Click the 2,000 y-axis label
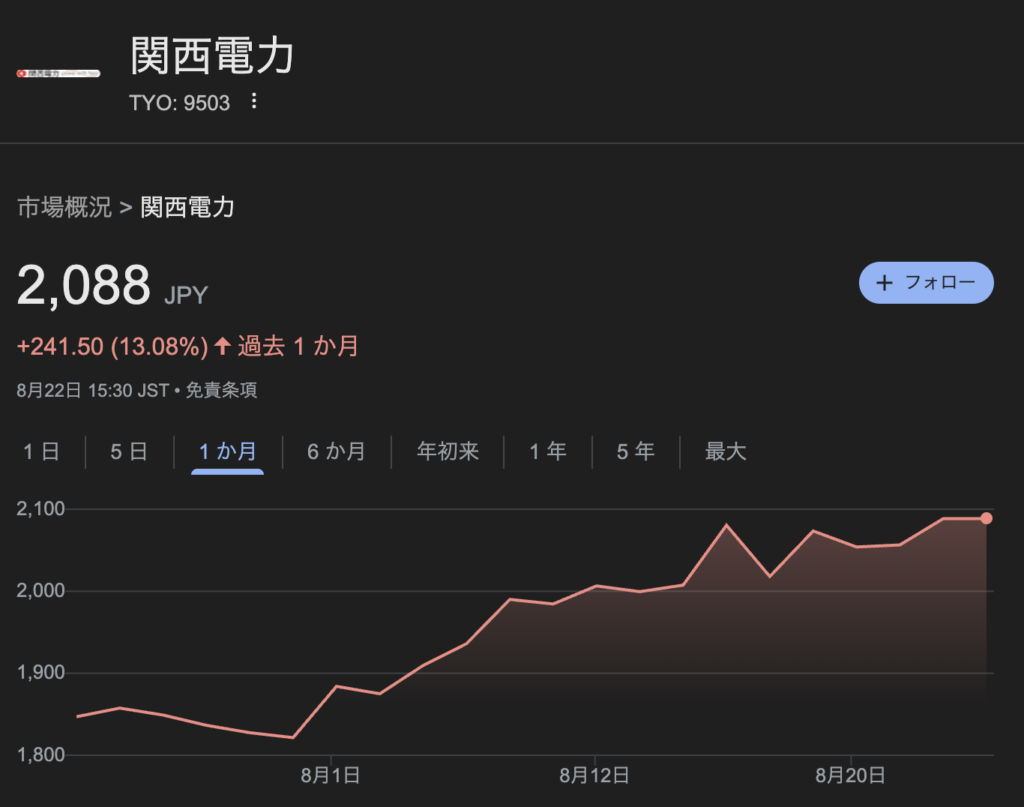This screenshot has width=1024, height=807. click(x=40, y=590)
